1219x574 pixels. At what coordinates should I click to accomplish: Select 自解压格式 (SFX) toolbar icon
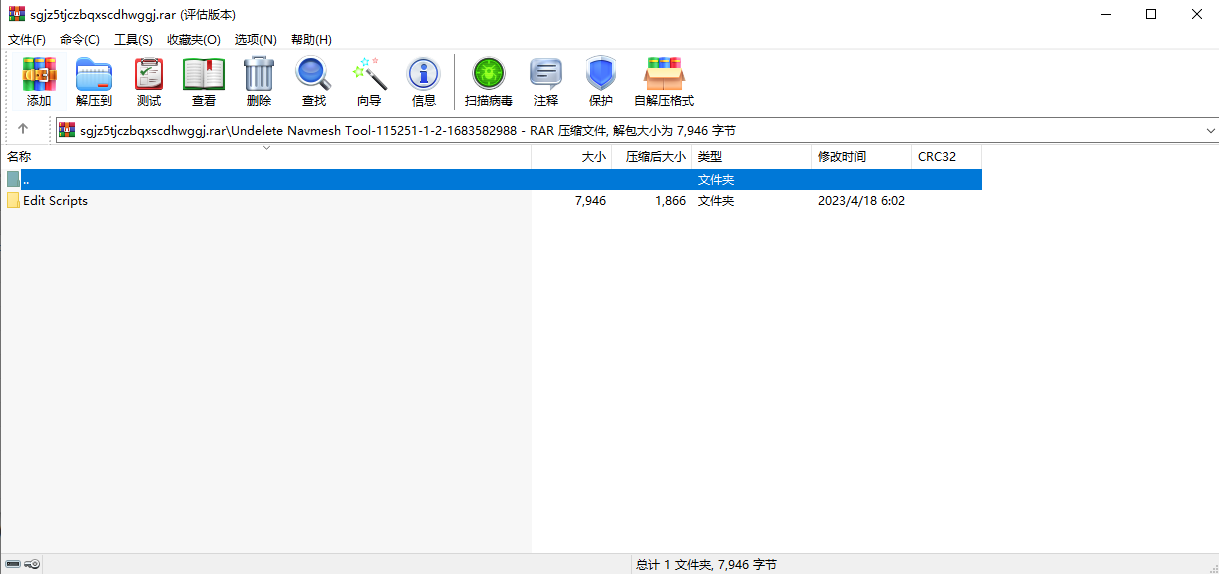[664, 82]
